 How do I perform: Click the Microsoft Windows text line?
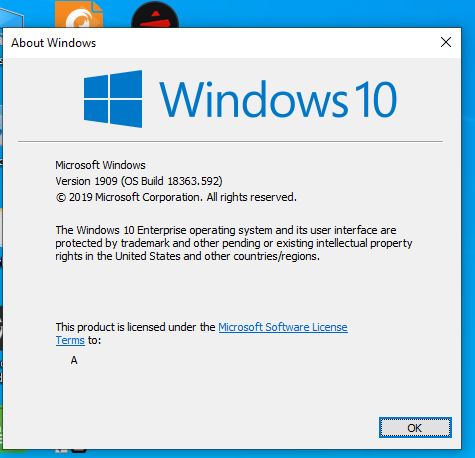(100, 165)
